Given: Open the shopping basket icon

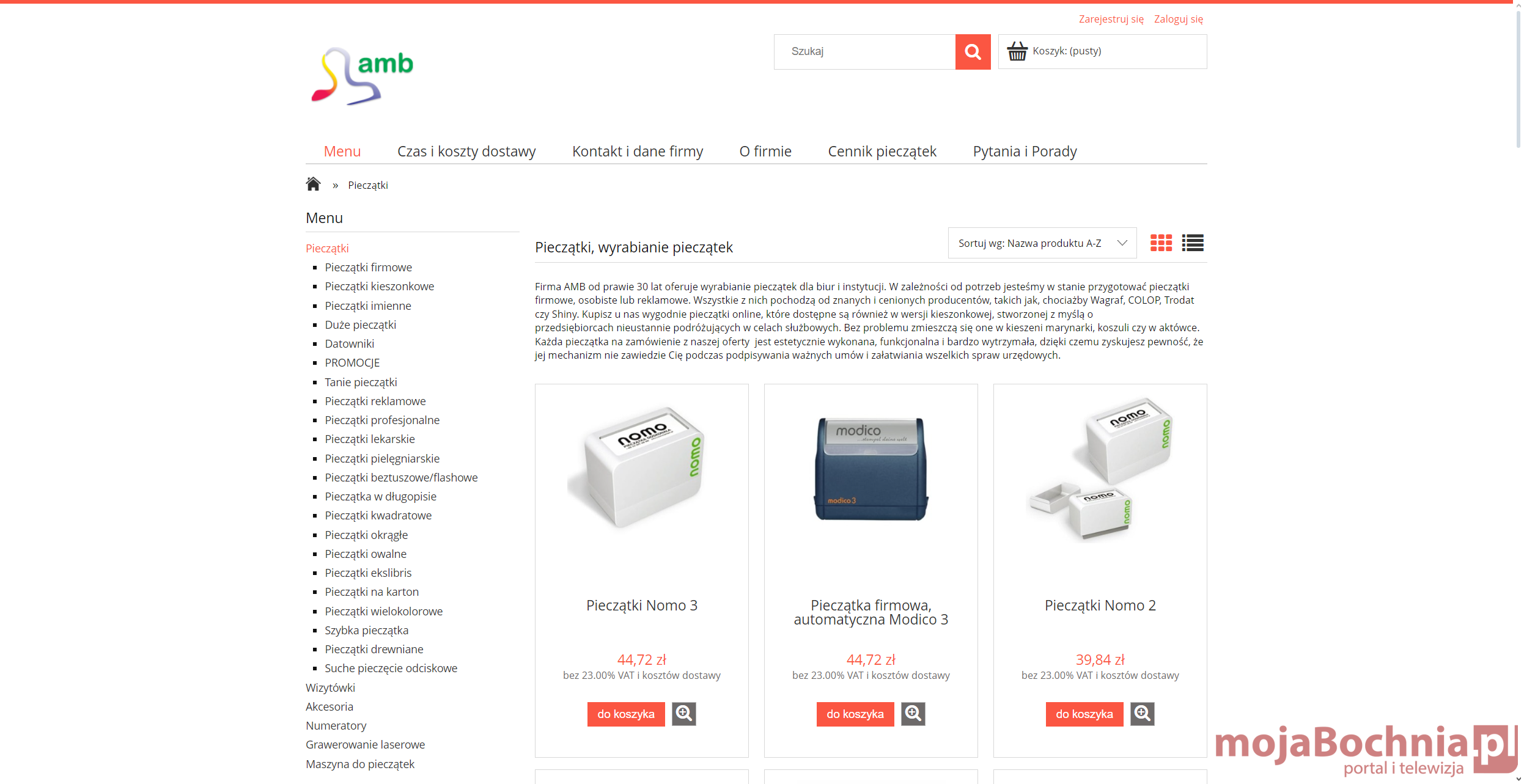Looking at the screenshot, I should click(1017, 51).
